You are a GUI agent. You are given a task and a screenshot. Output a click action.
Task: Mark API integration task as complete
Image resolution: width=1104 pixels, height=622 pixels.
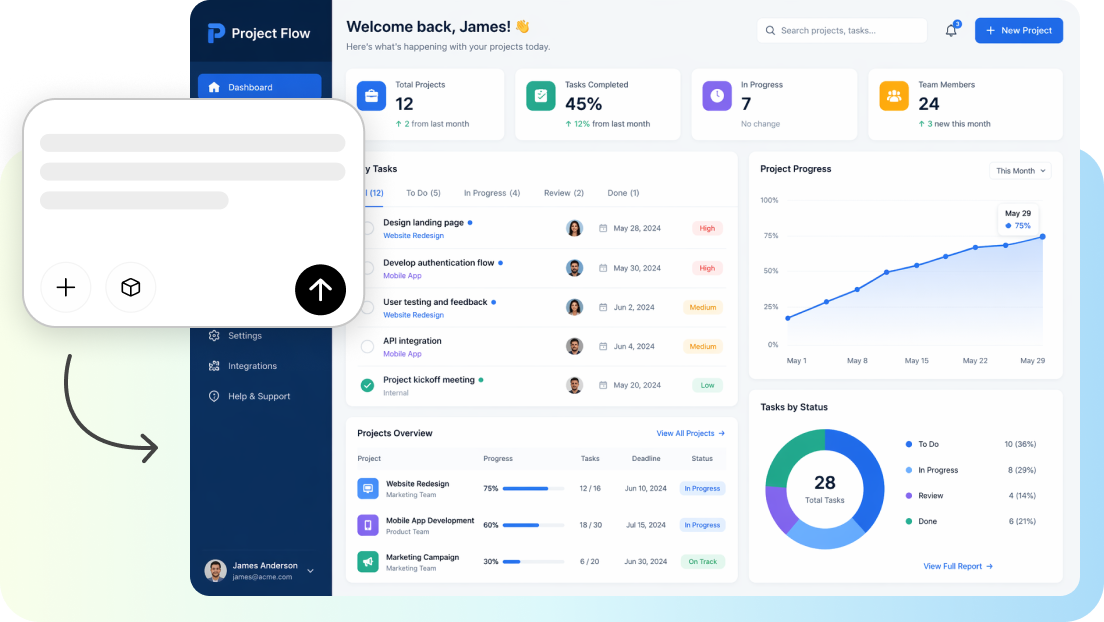pyautogui.click(x=367, y=347)
